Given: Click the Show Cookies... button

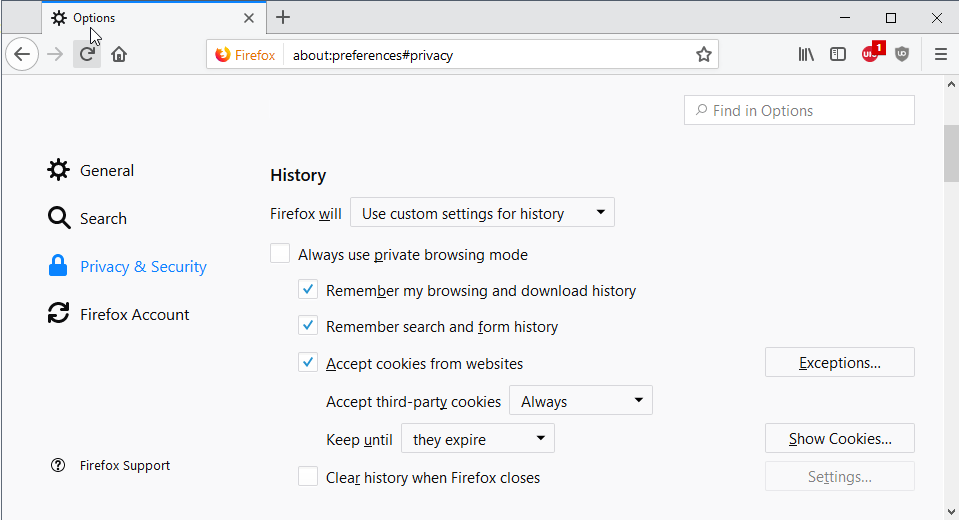Looking at the screenshot, I should [x=839, y=438].
